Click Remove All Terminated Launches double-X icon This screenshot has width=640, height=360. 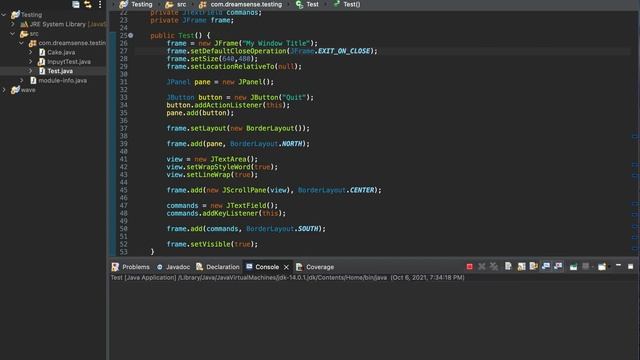494,267
